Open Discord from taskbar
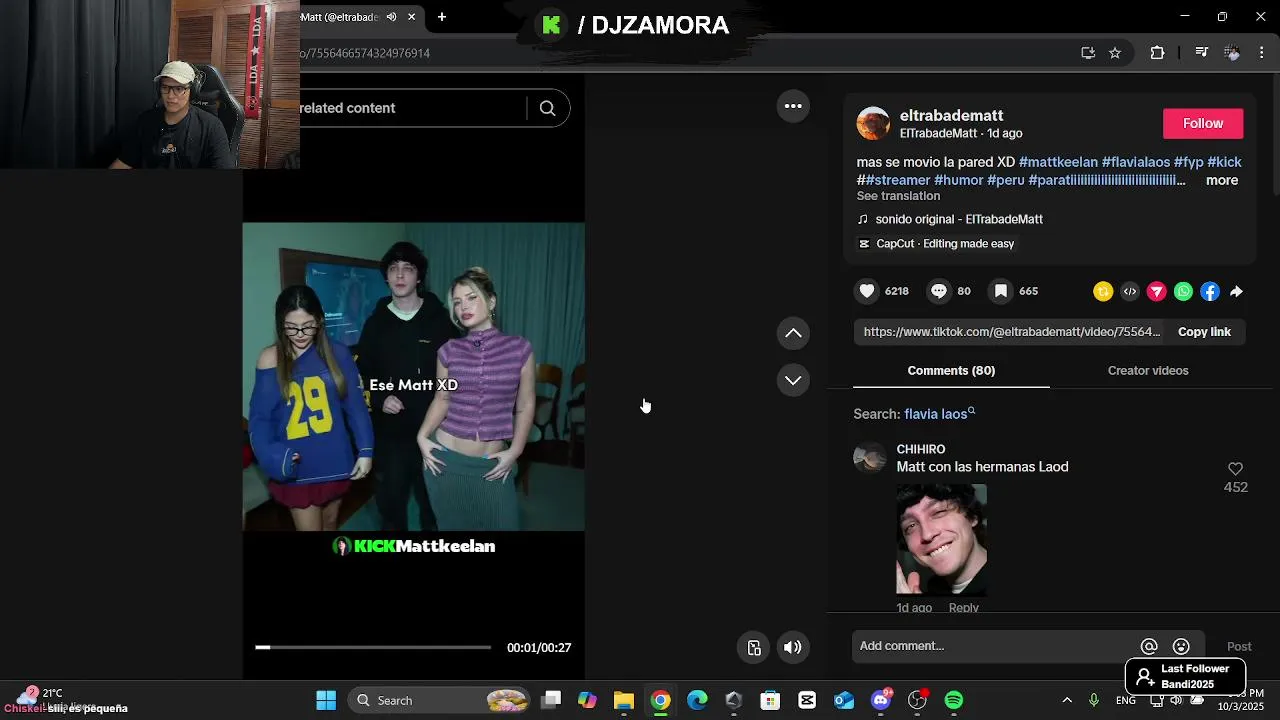This screenshot has height=720, width=1280. [881, 700]
